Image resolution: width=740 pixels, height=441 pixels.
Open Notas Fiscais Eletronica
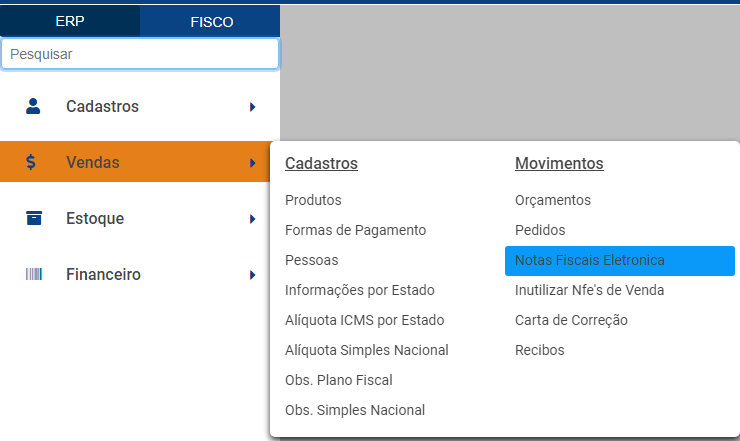(x=589, y=260)
